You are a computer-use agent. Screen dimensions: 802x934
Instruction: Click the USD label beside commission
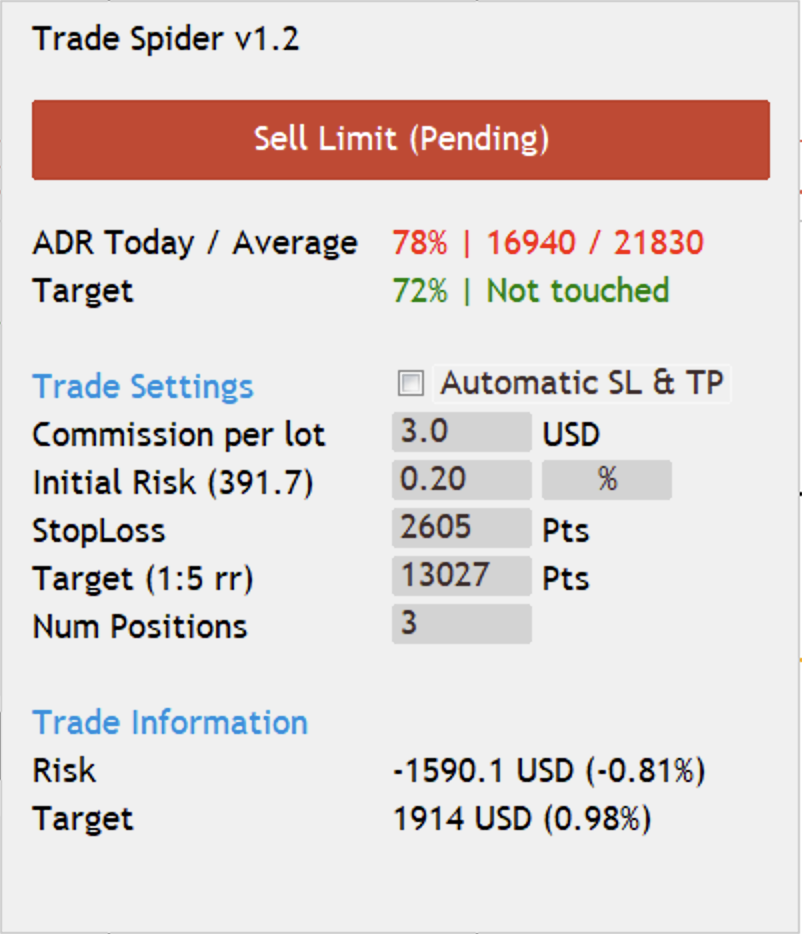[x=570, y=433]
